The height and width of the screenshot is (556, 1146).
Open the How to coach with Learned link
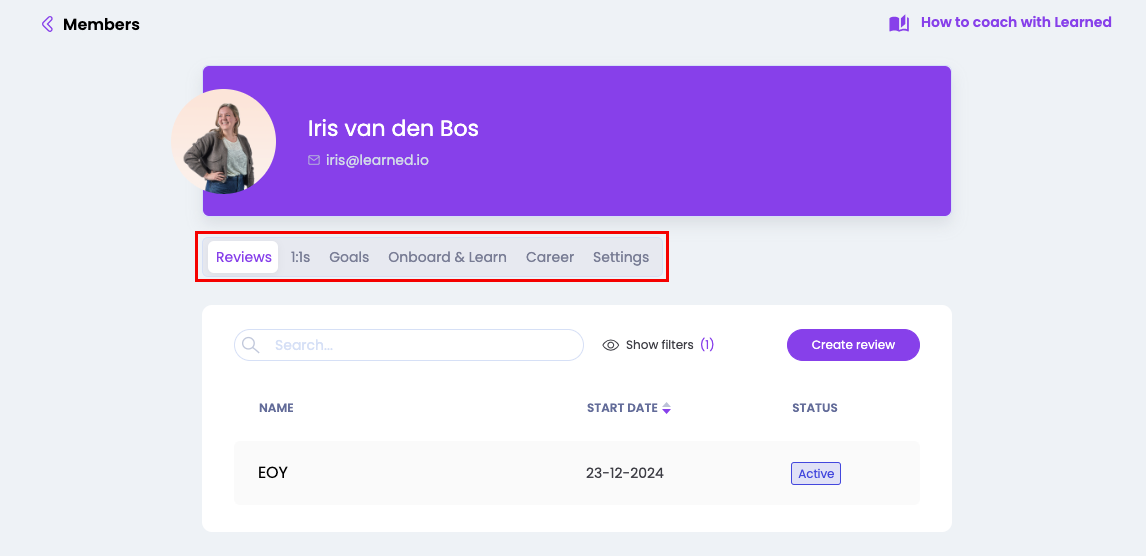[x=1015, y=22]
